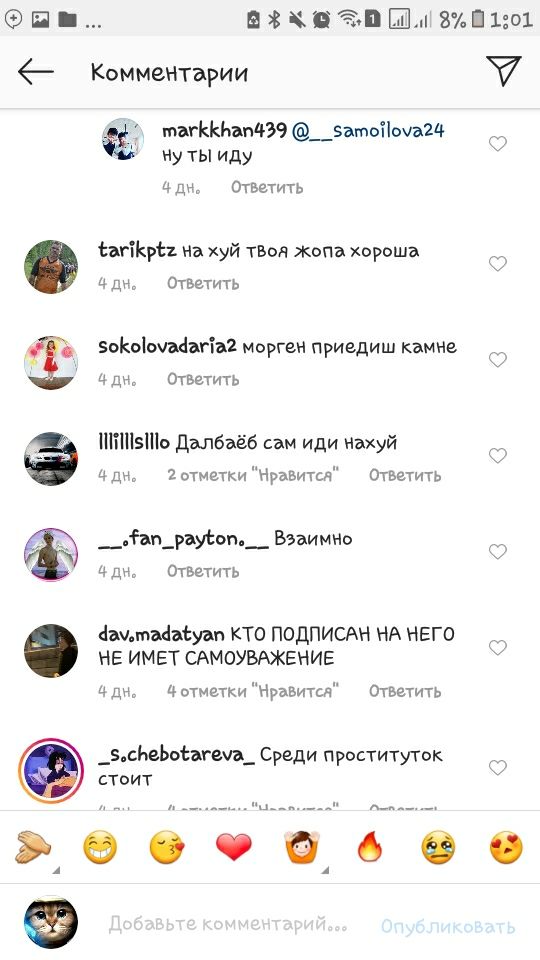Insert the fire emoji
540x960 pixels.
point(370,848)
